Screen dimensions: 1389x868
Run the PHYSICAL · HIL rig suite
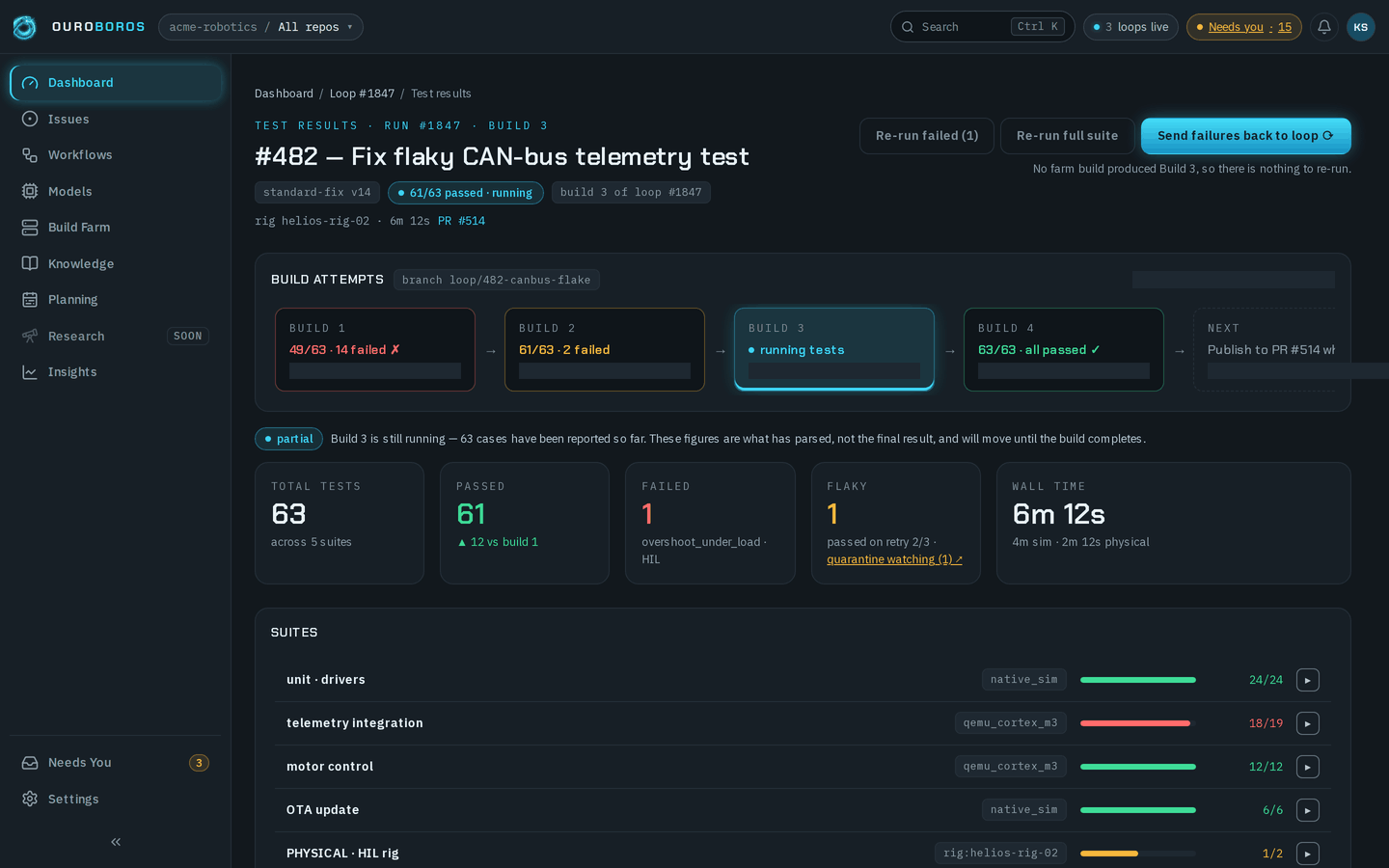pos(1307,854)
